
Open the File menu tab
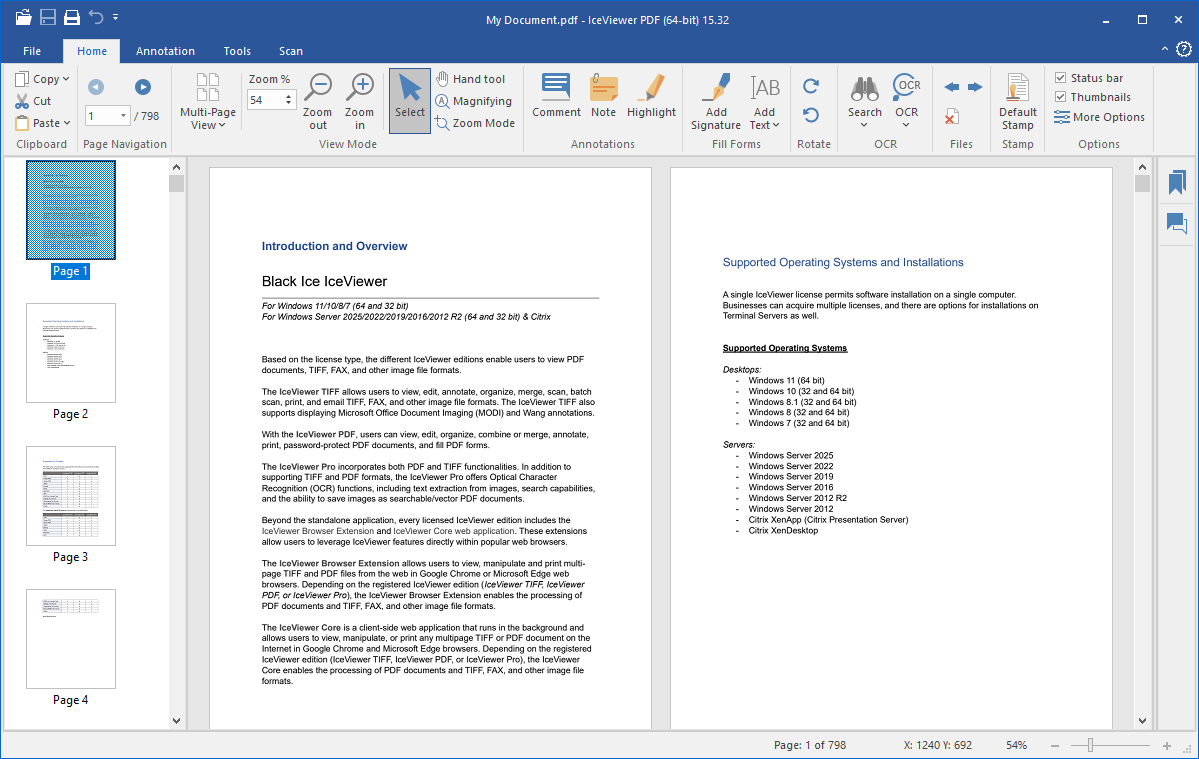[x=32, y=50]
